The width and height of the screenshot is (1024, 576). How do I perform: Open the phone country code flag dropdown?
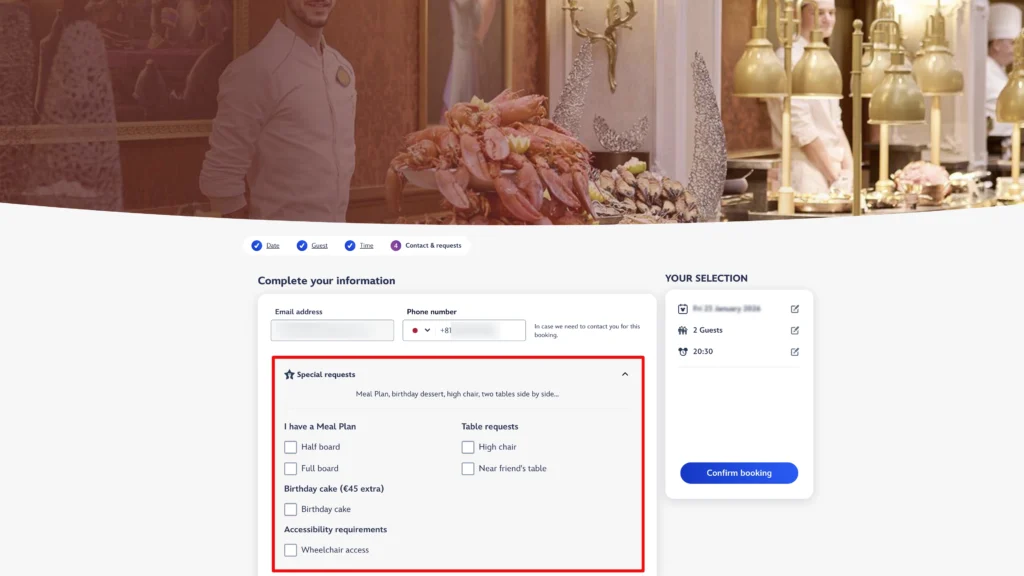tap(421, 330)
